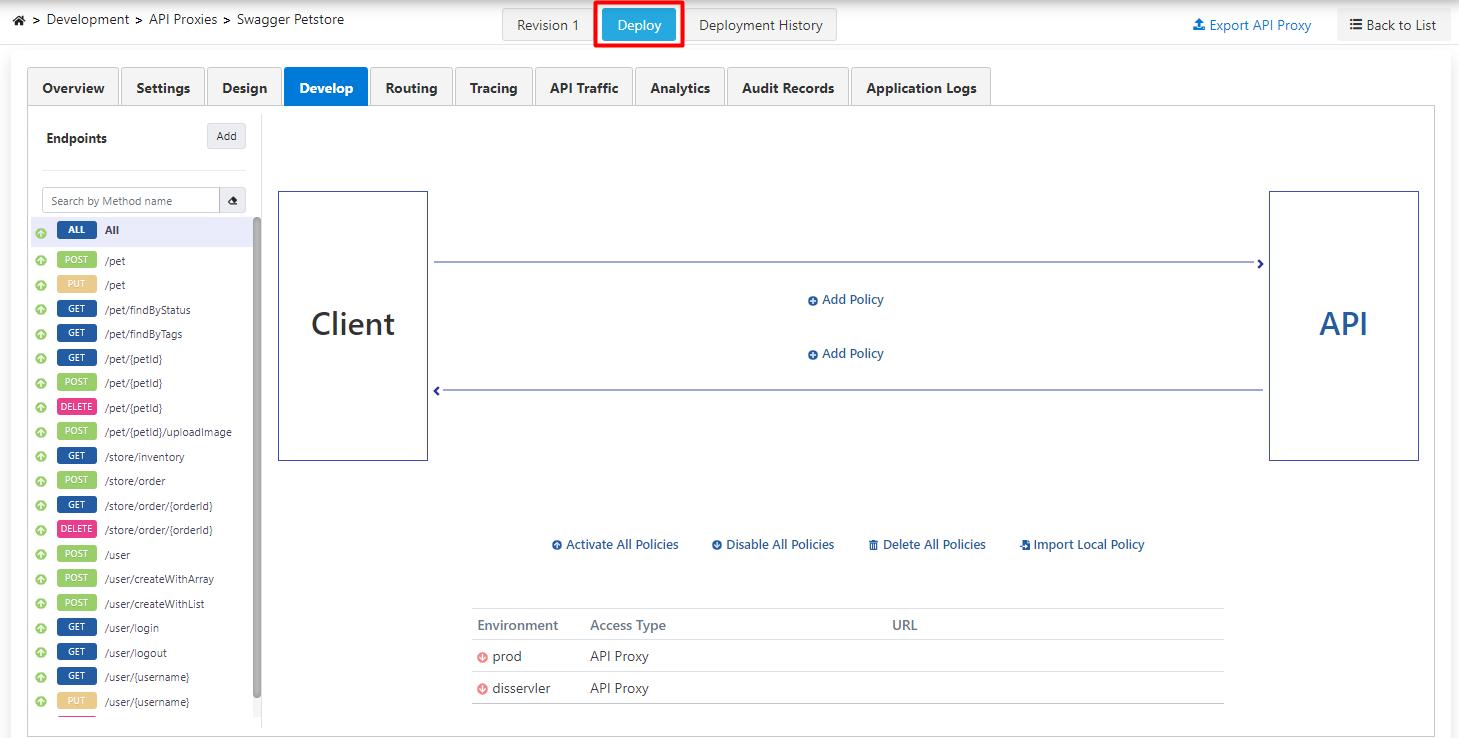This screenshot has height=738, width=1459.
Task: Click Export API Proxy link
Action: tap(1252, 25)
